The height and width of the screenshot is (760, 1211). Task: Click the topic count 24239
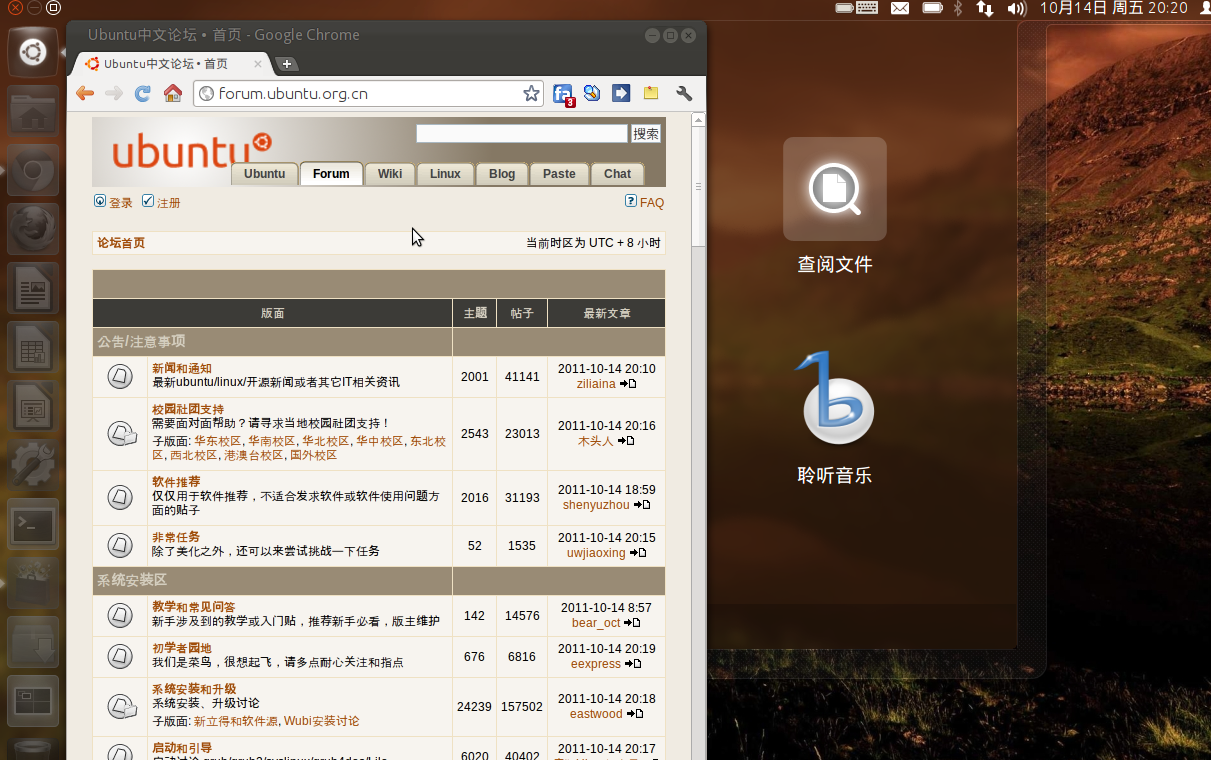tap(474, 706)
